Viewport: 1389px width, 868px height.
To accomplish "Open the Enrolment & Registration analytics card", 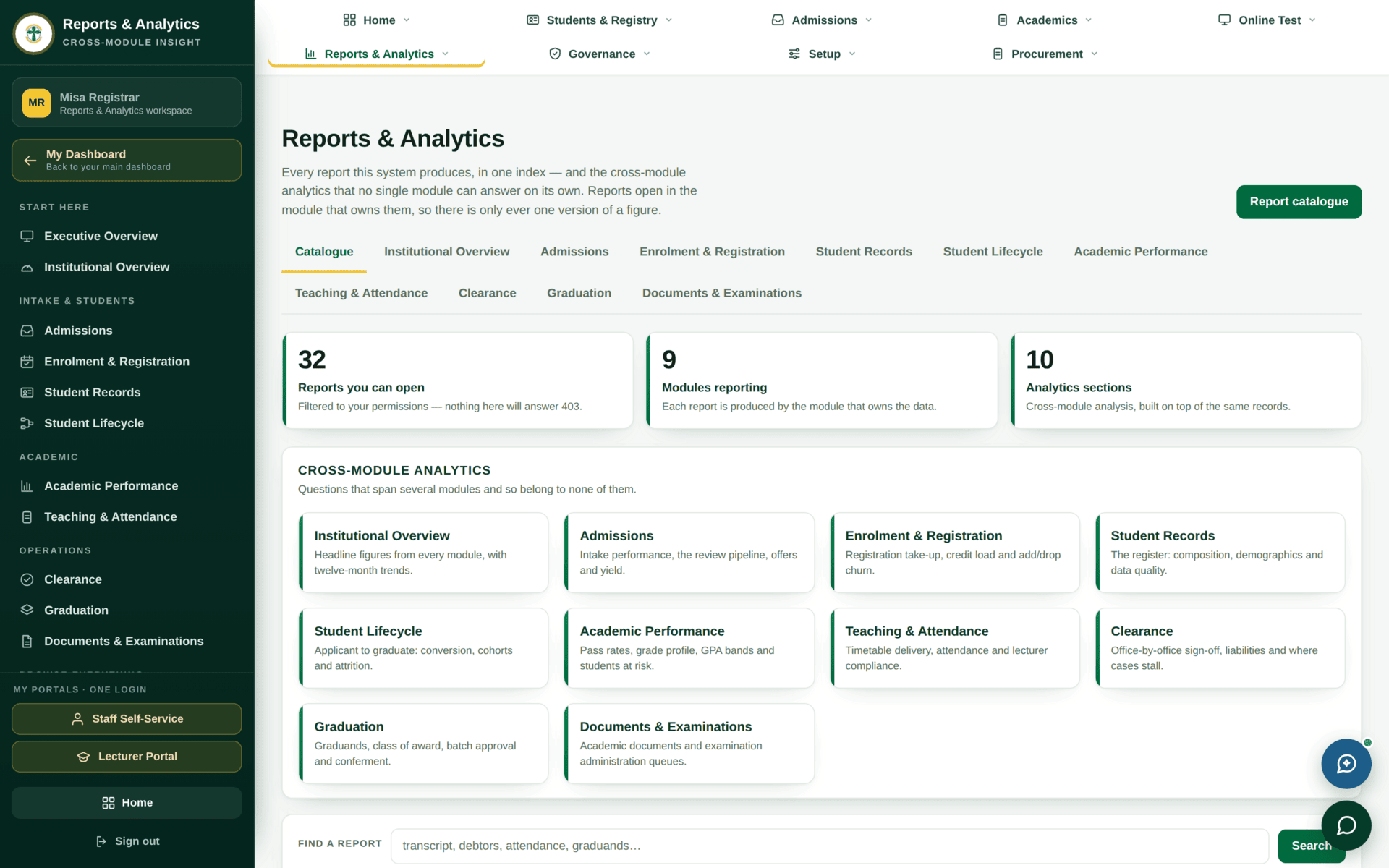I will tap(954, 553).
